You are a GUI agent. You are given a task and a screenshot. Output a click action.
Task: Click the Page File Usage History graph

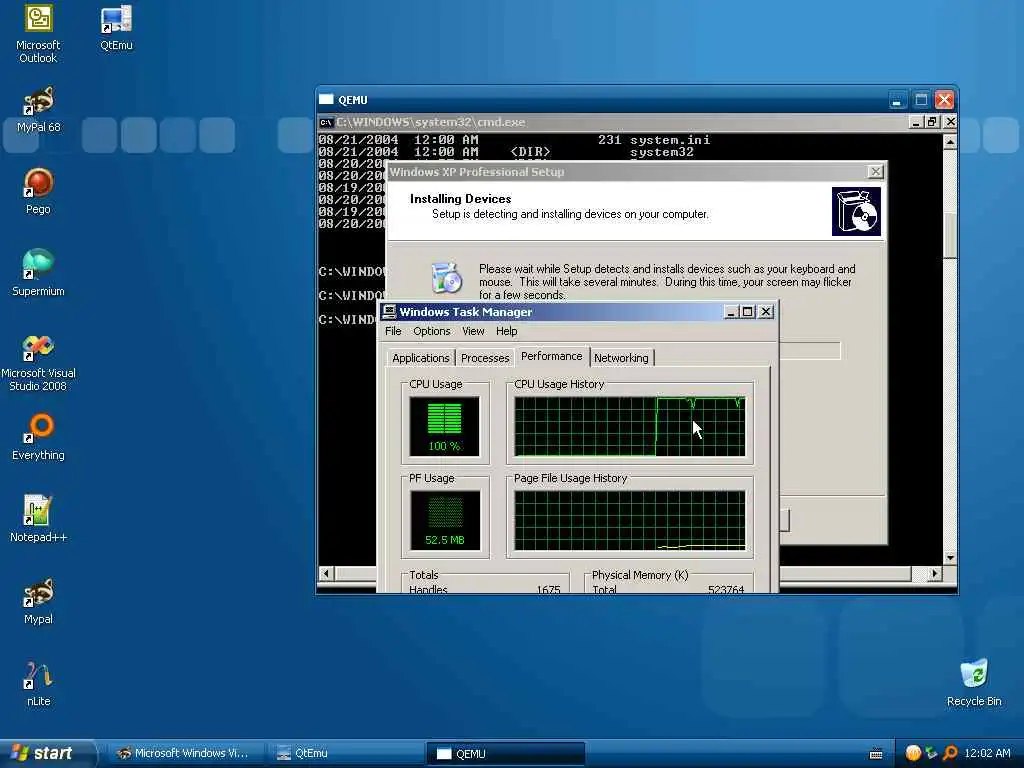coord(630,520)
